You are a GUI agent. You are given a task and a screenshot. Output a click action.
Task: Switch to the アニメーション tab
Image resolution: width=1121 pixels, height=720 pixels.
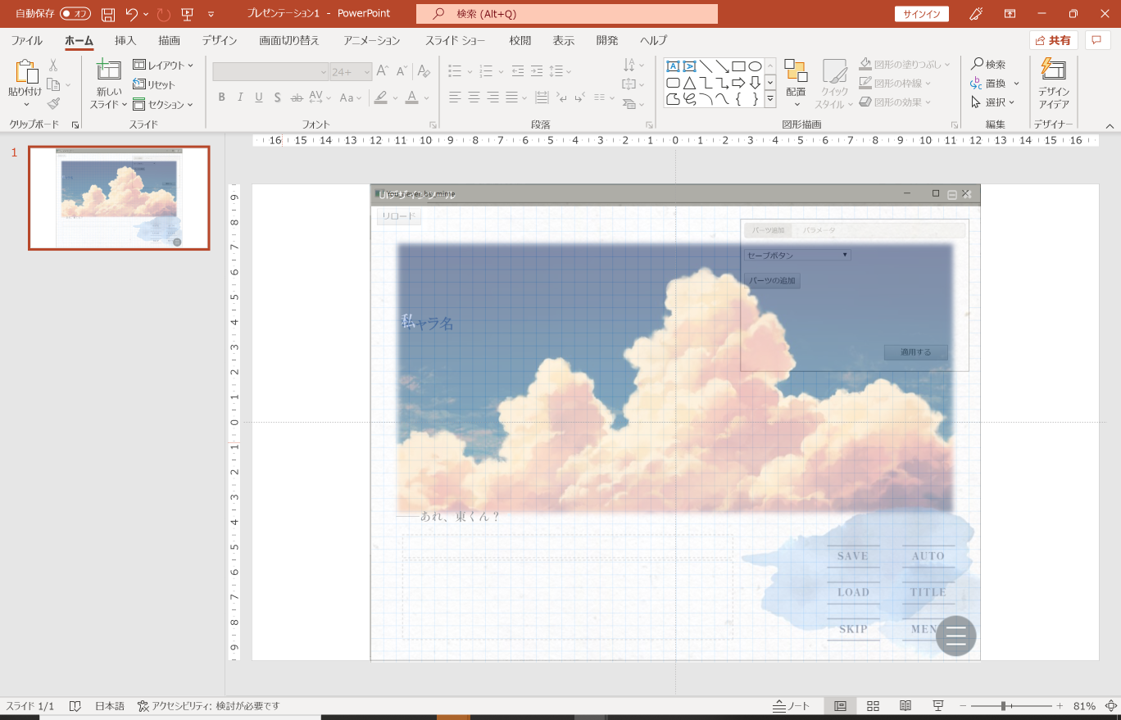[371, 41]
